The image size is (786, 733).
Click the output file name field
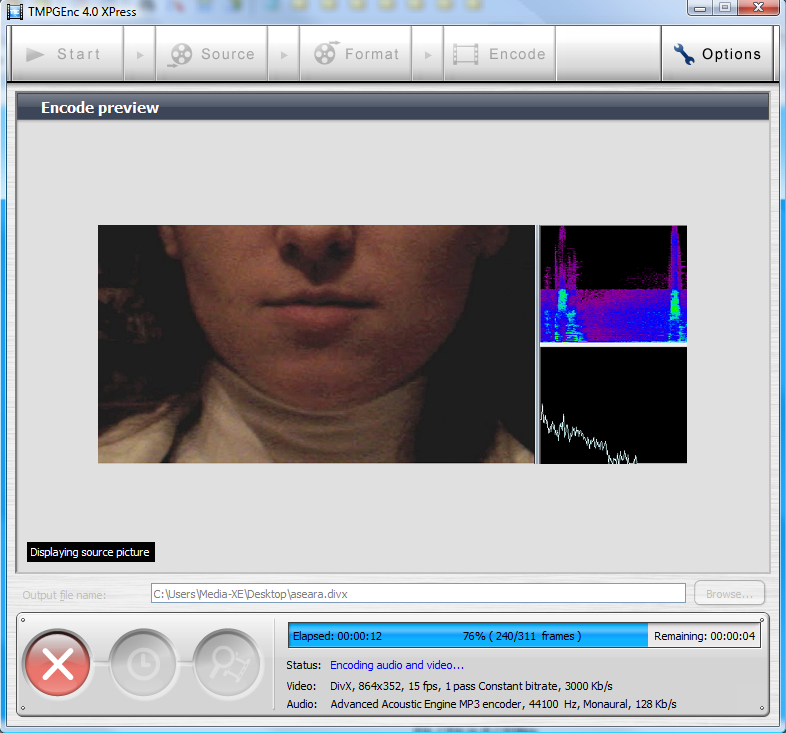pos(418,594)
